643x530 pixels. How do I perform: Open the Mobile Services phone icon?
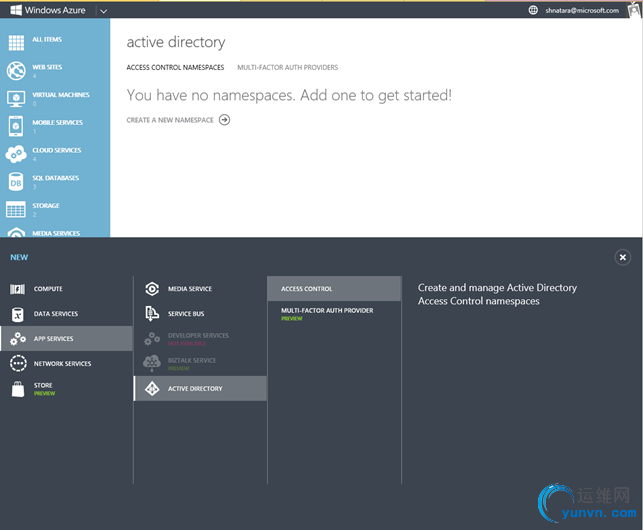(x=16, y=126)
